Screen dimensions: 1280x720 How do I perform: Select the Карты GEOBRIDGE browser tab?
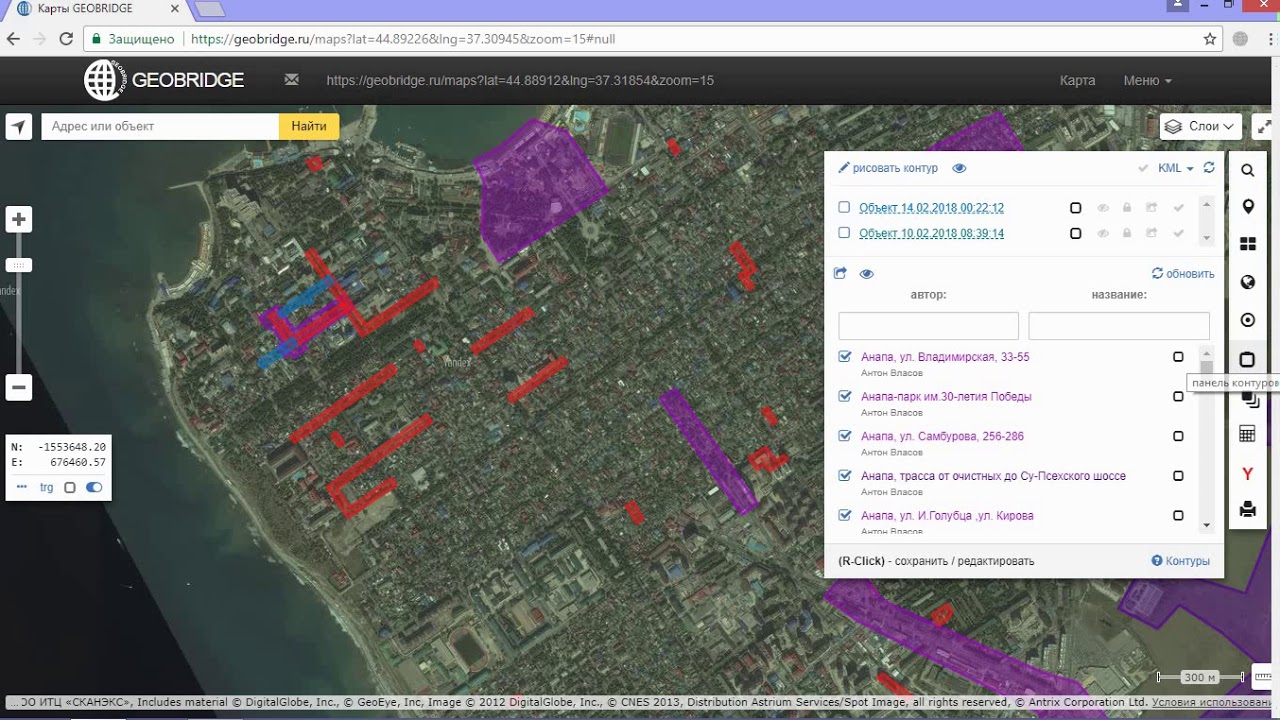coord(95,9)
